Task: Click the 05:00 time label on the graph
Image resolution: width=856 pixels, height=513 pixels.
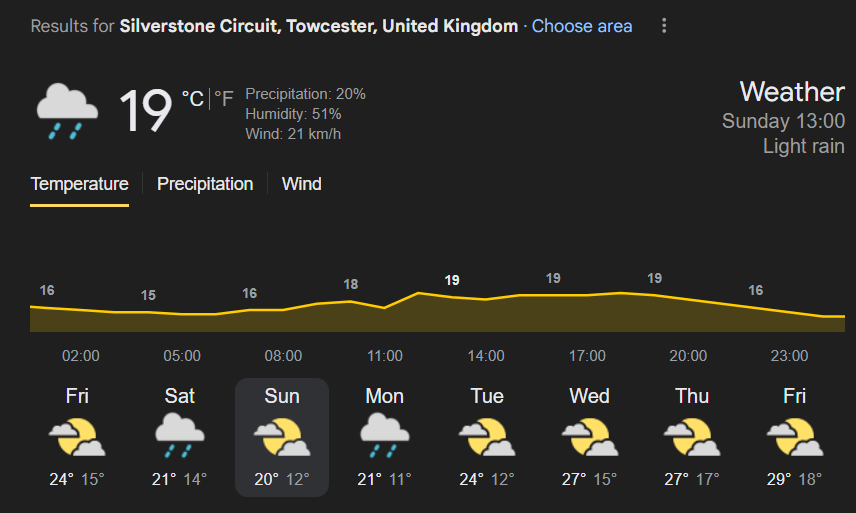Action: [x=182, y=356]
